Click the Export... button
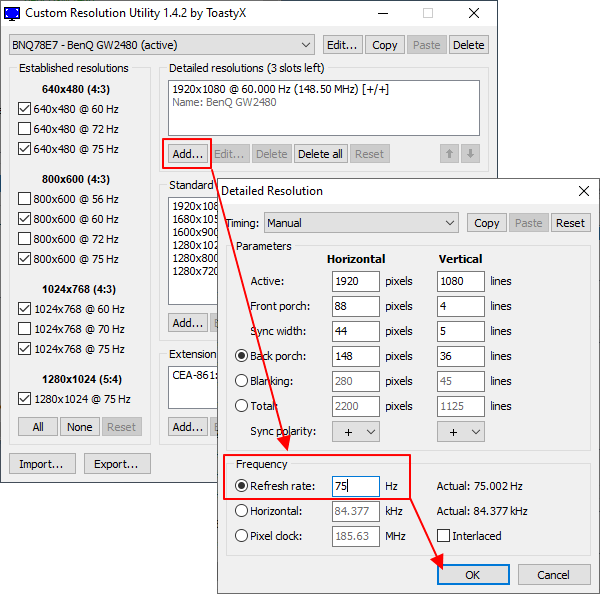The height and width of the screenshot is (594, 600). click(117, 464)
